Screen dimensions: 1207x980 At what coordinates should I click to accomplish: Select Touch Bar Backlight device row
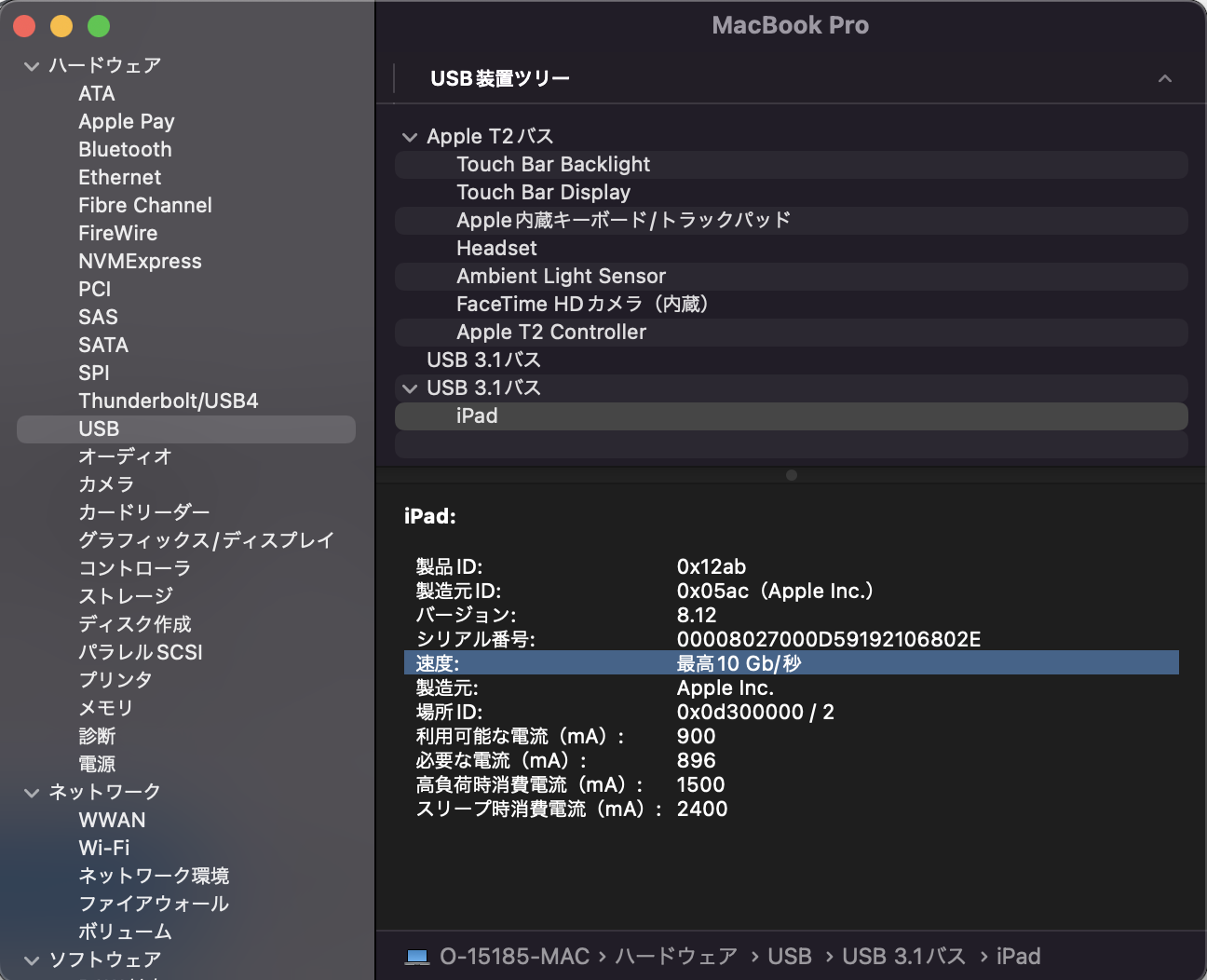(x=792, y=165)
